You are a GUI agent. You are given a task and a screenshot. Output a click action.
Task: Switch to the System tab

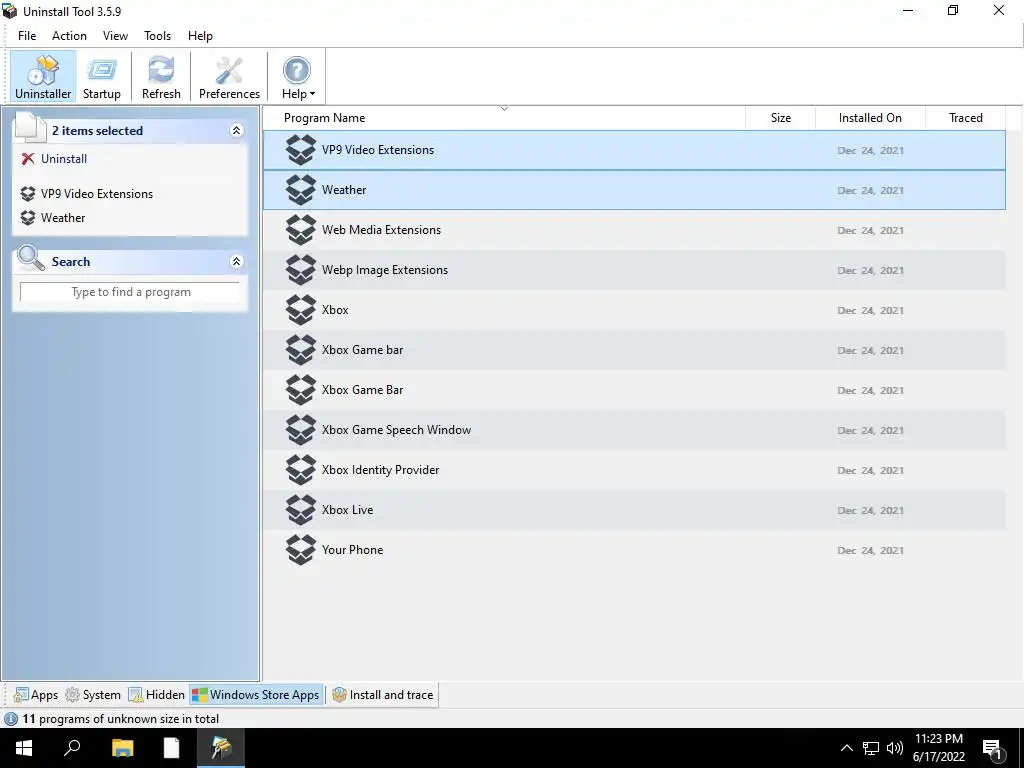pos(93,695)
